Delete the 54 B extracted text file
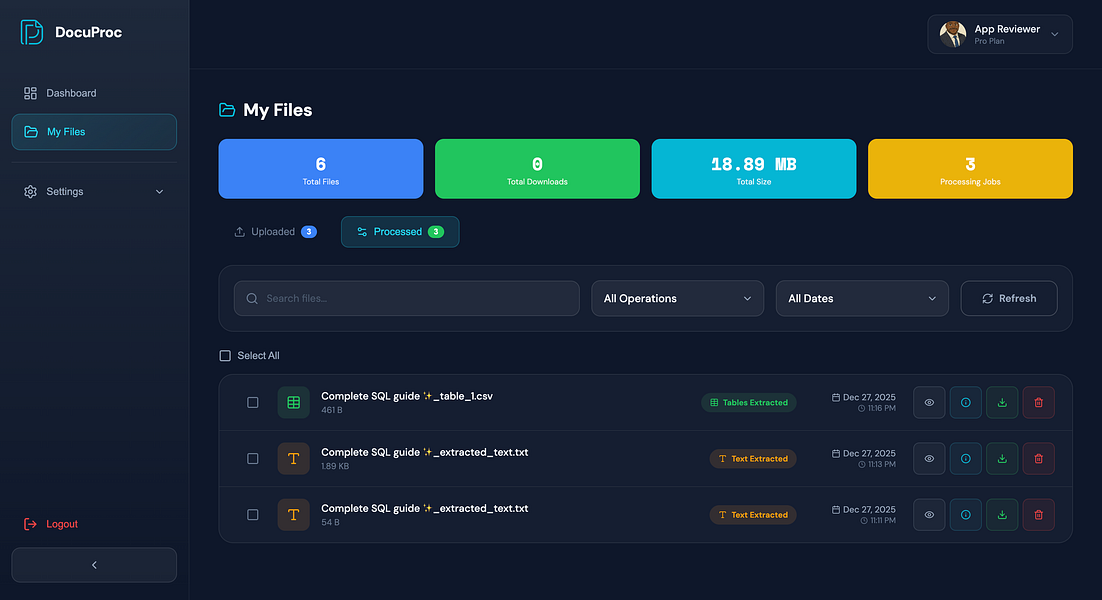This screenshot has width=1102, height=600. [x=1039, y=515]
